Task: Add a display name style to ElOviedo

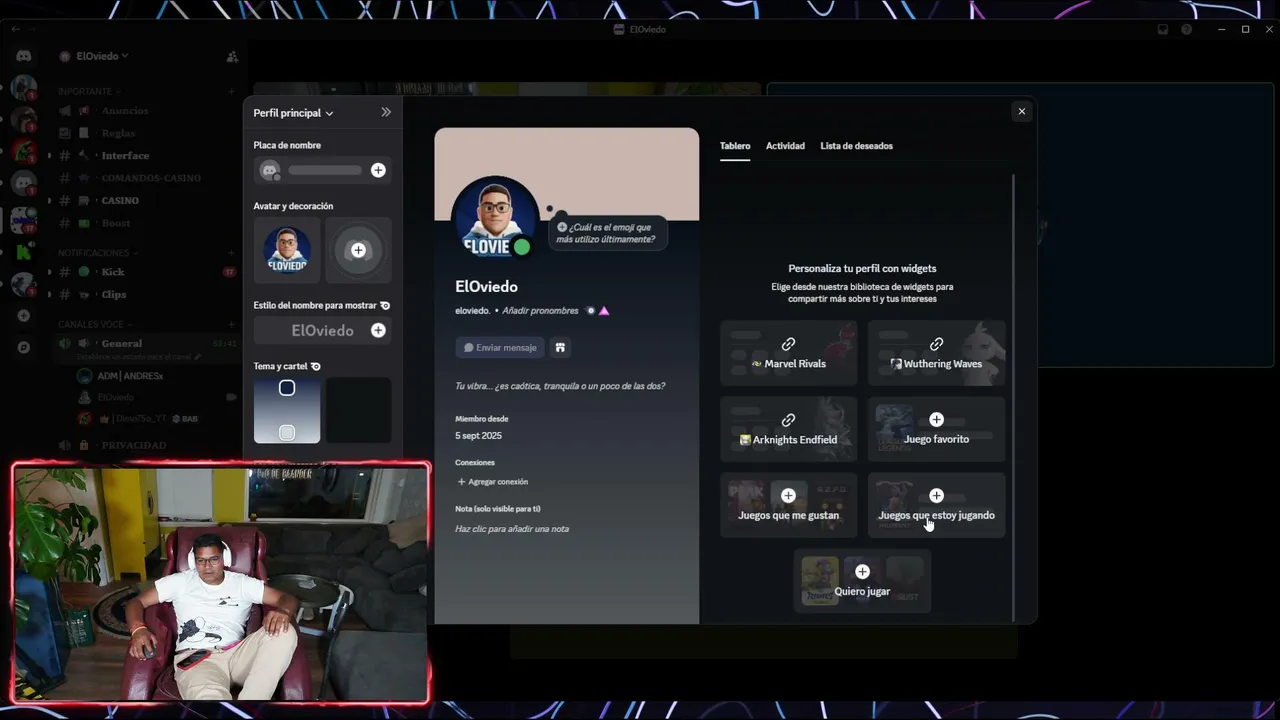Action: (x=378, y=330)
